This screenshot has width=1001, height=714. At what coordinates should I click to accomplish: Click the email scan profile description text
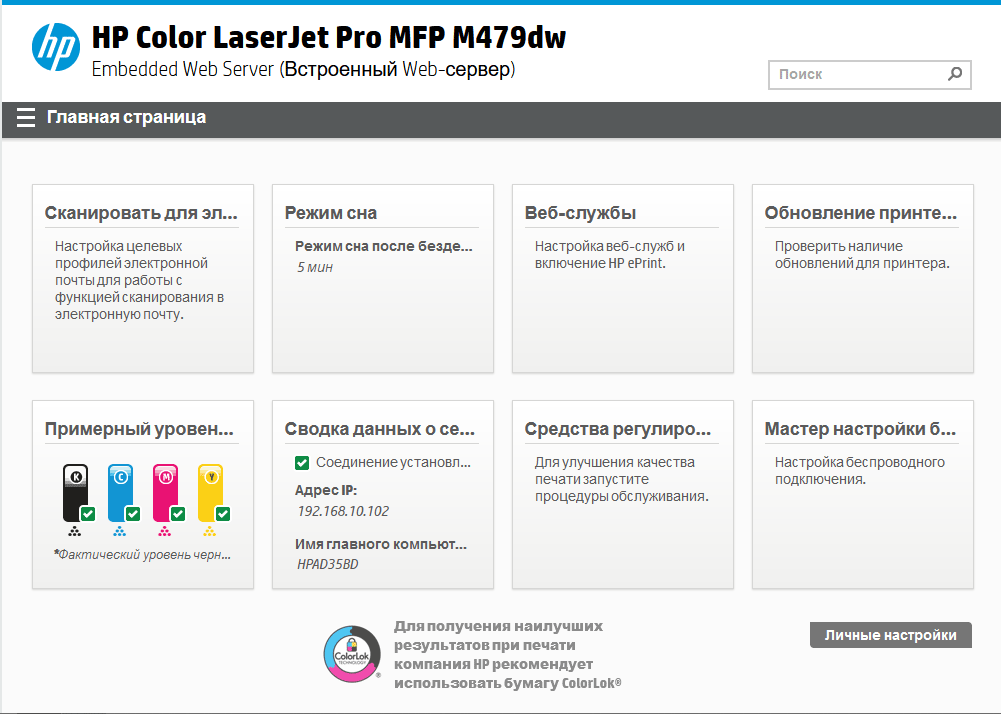click(139, 280)
